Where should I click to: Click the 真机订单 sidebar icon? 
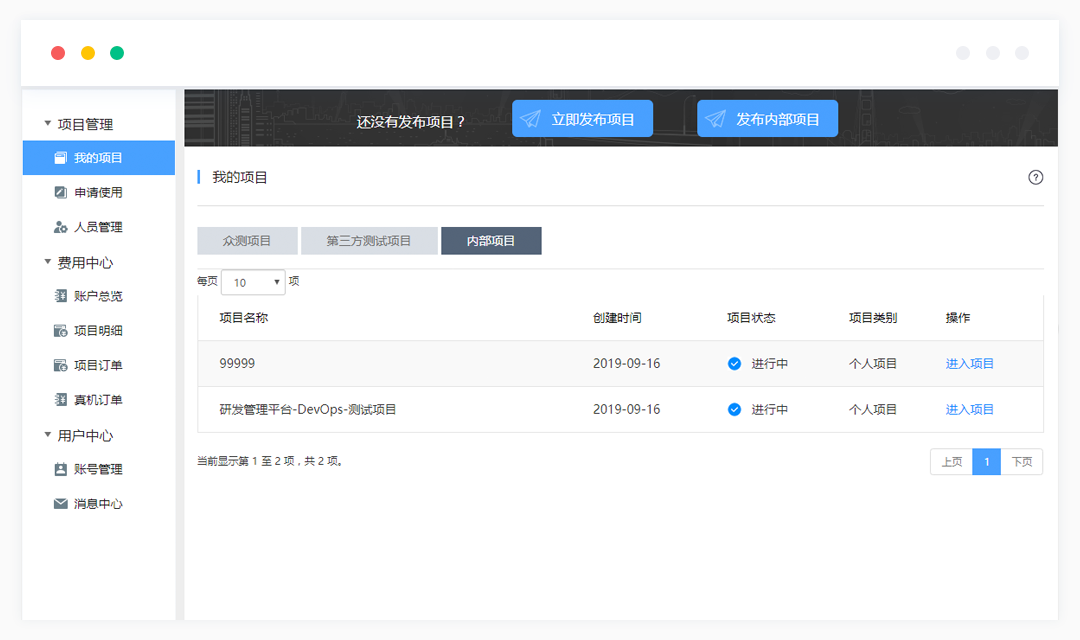coord(60,400)
